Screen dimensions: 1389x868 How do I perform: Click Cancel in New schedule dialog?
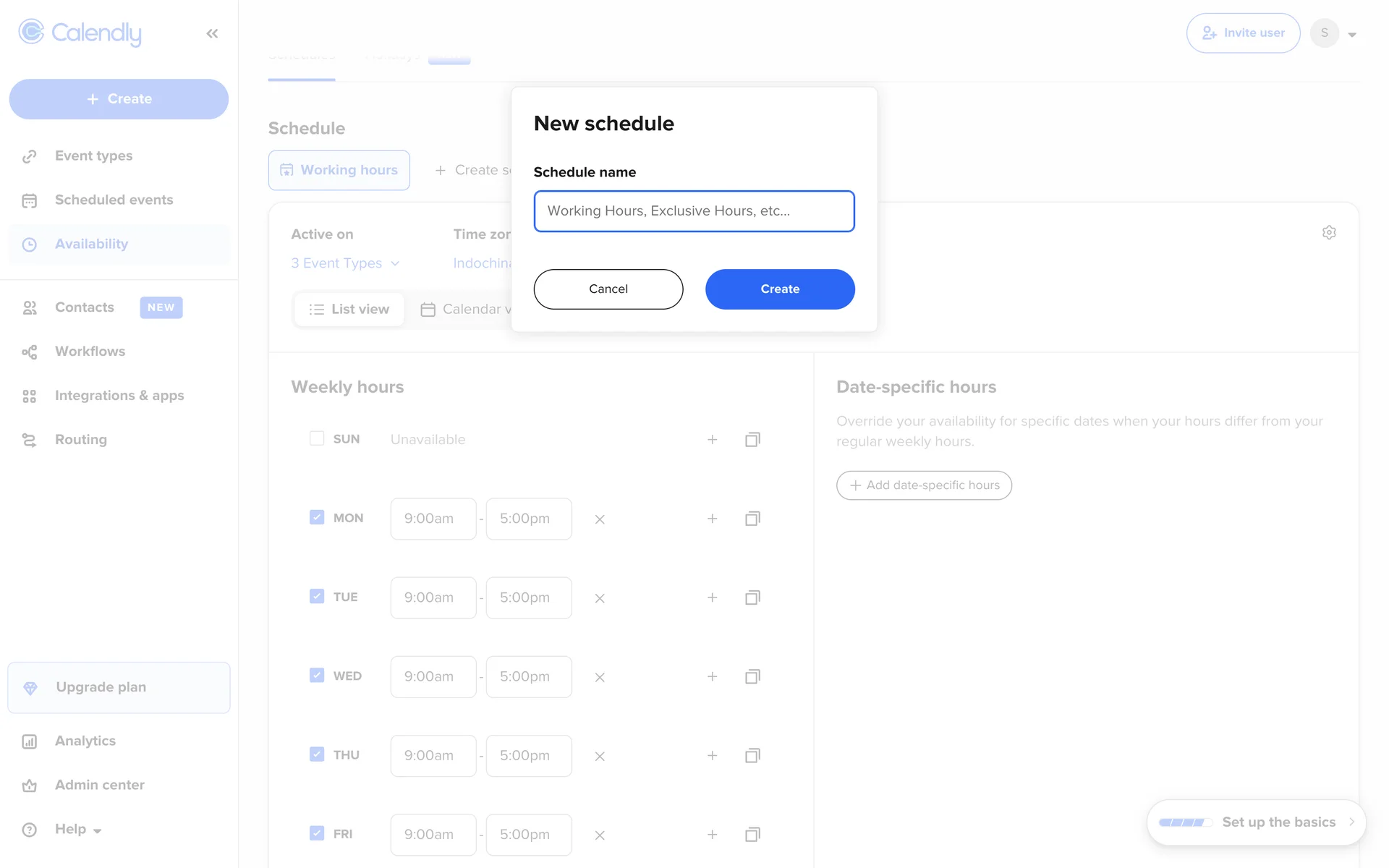pos(608,289)
